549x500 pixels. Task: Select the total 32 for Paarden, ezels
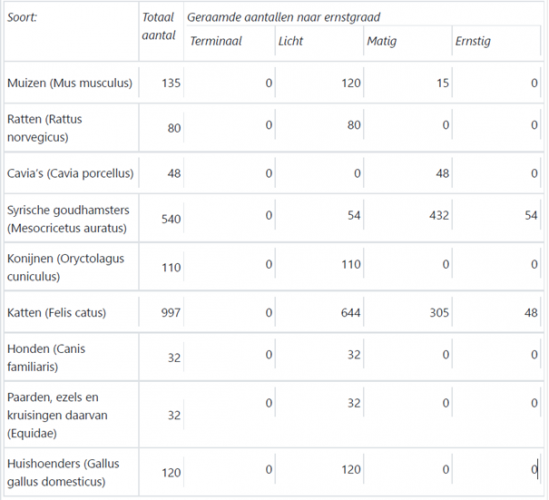click(174, 415)
